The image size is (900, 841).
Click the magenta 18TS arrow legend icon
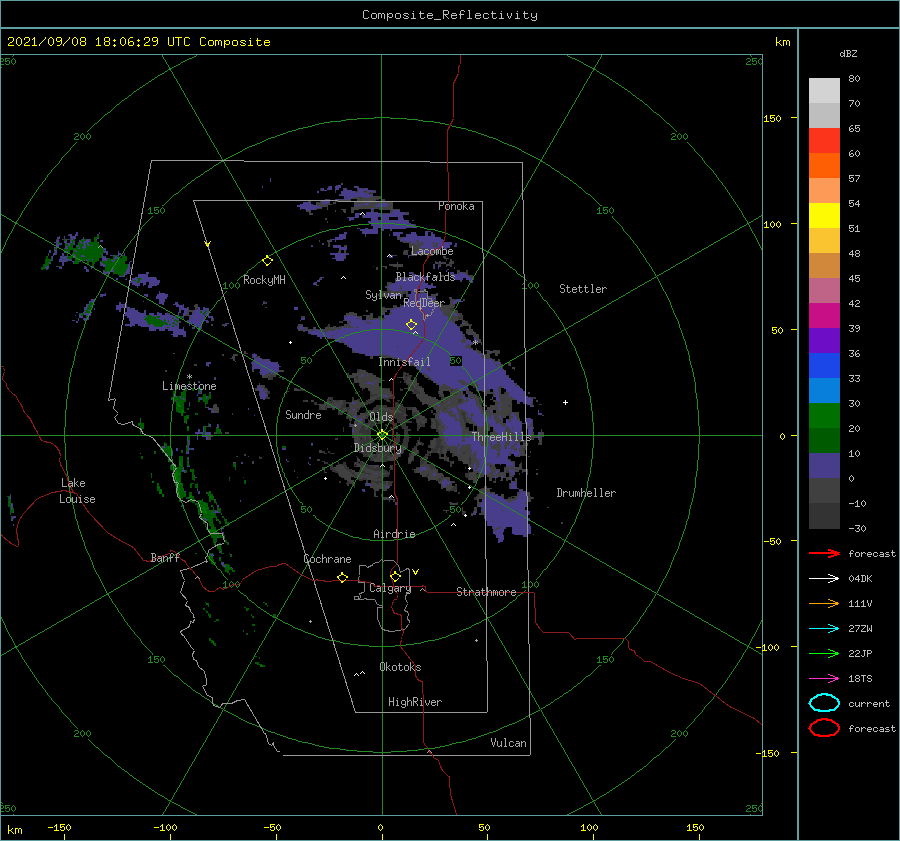click(x=824, y=679)
